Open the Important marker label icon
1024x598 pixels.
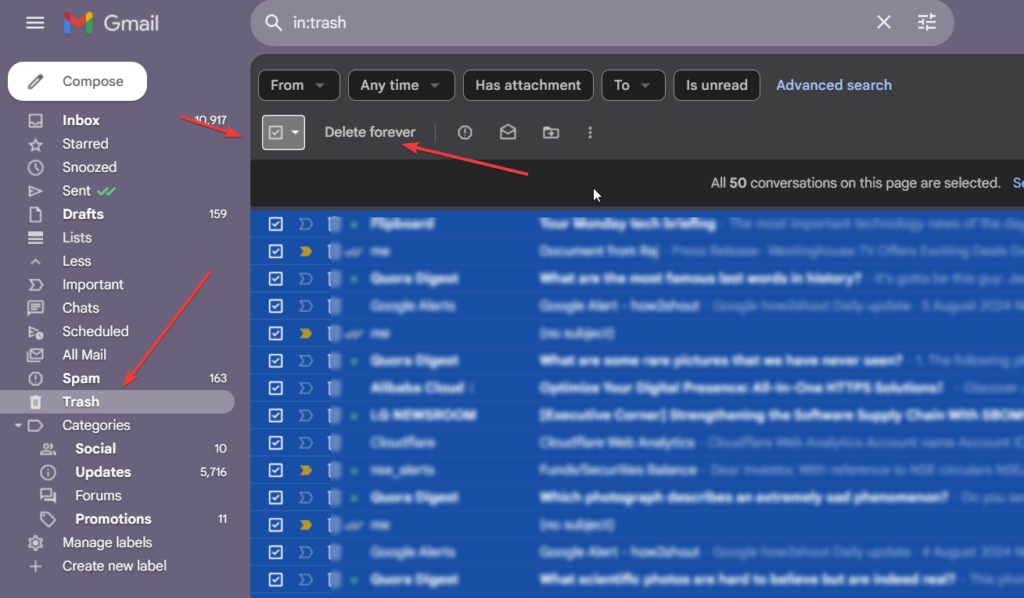[35, 285]
